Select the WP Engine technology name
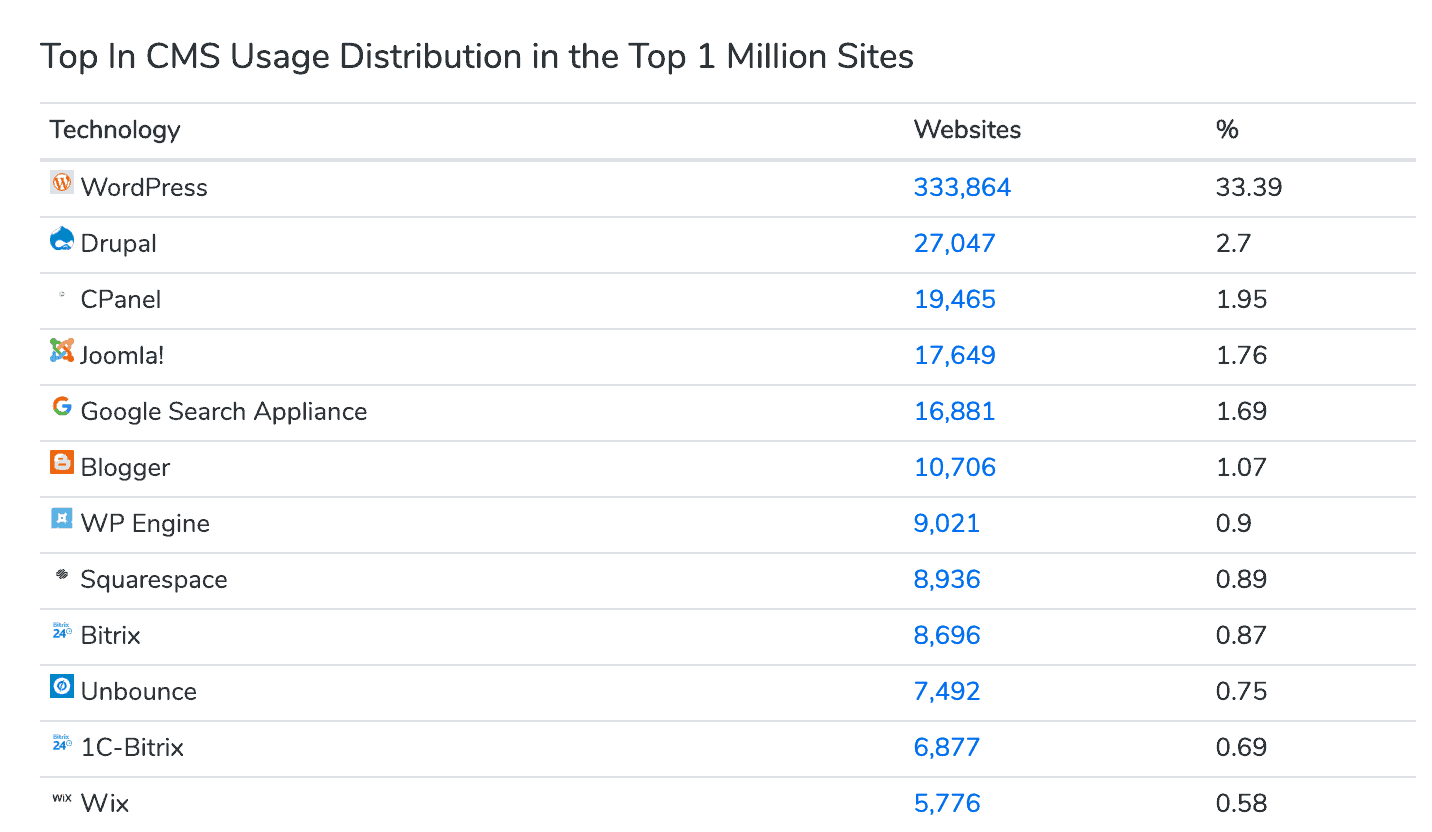Screen dimensions: 1432x832 point(145,523)
